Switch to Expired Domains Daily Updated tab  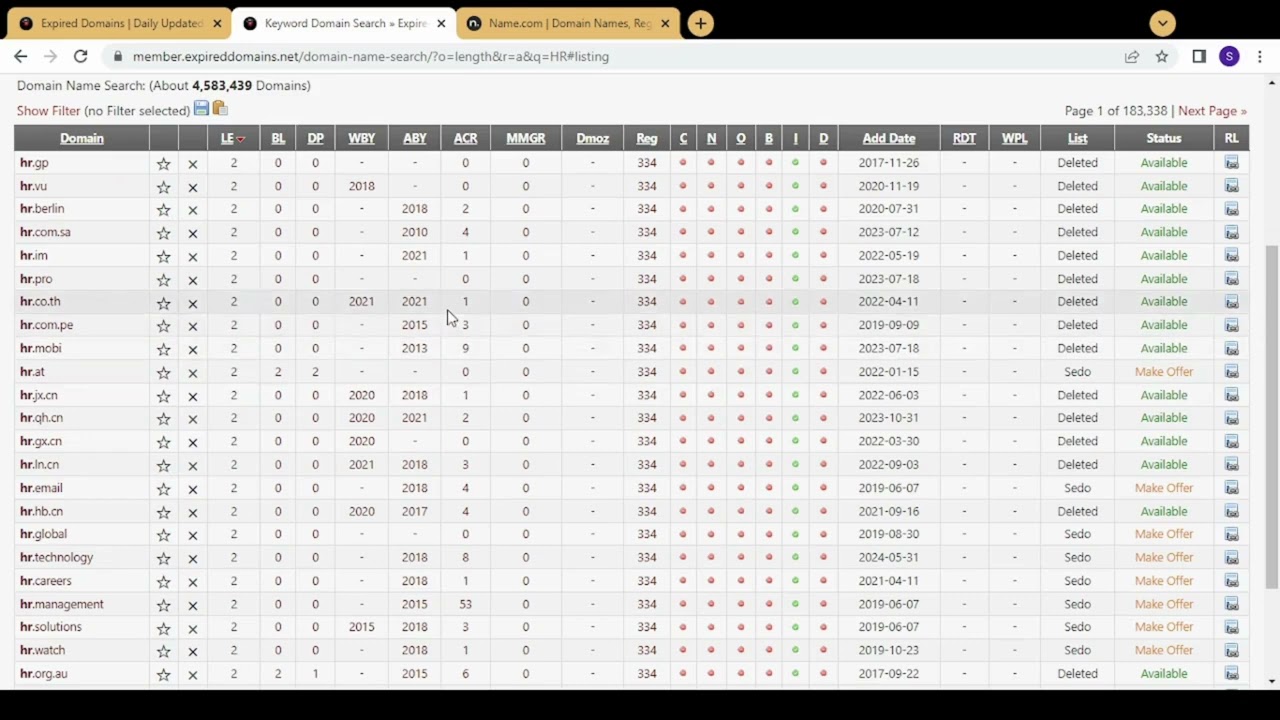(120, 23)
